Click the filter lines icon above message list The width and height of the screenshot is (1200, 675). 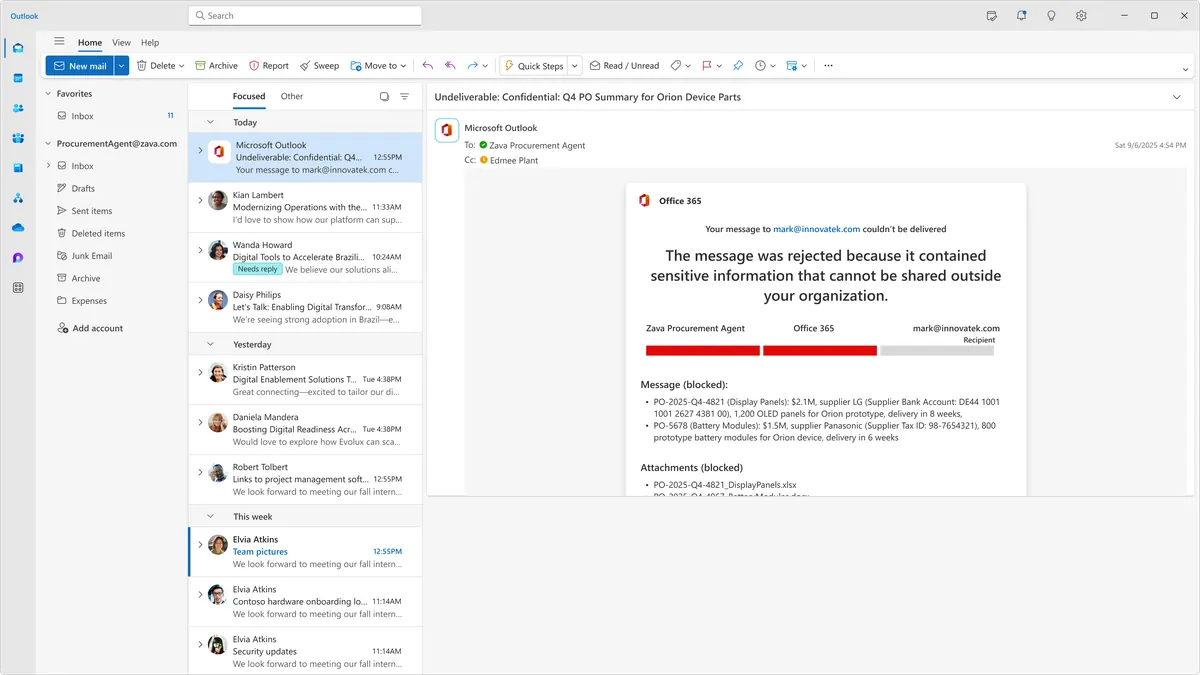[x=405, y=97]
